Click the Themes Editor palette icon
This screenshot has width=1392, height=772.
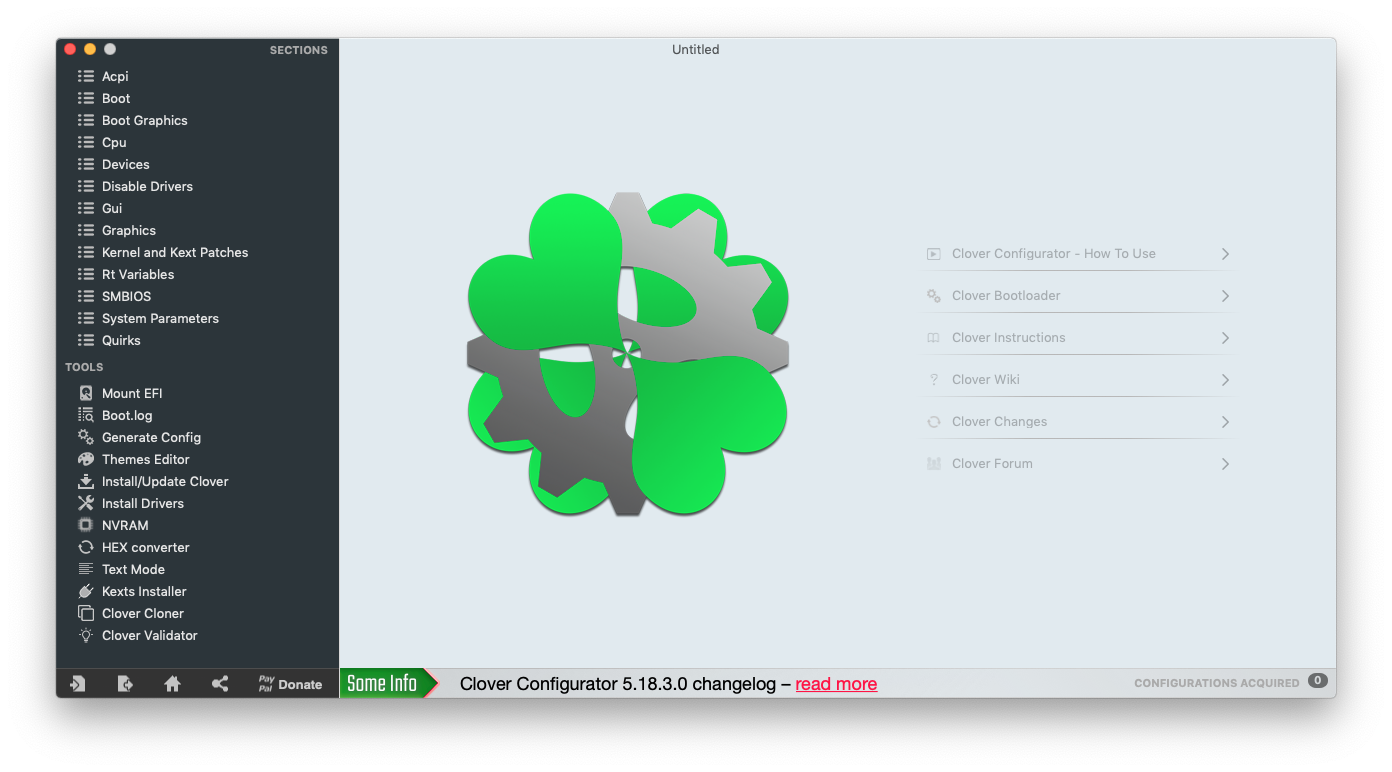[86, 459]
